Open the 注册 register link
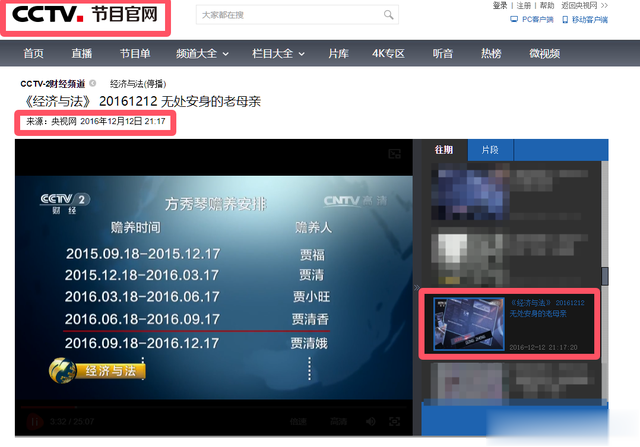 click(x=524, y=5)
